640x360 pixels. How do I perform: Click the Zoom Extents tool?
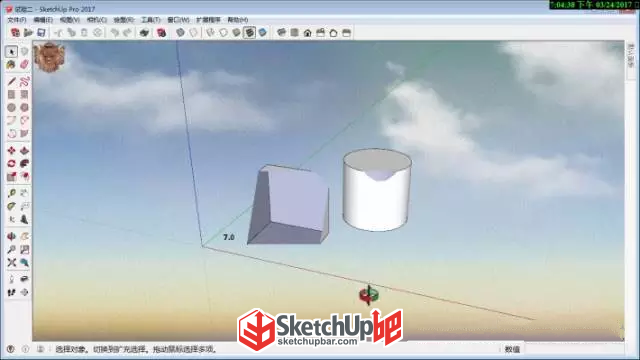11,262
